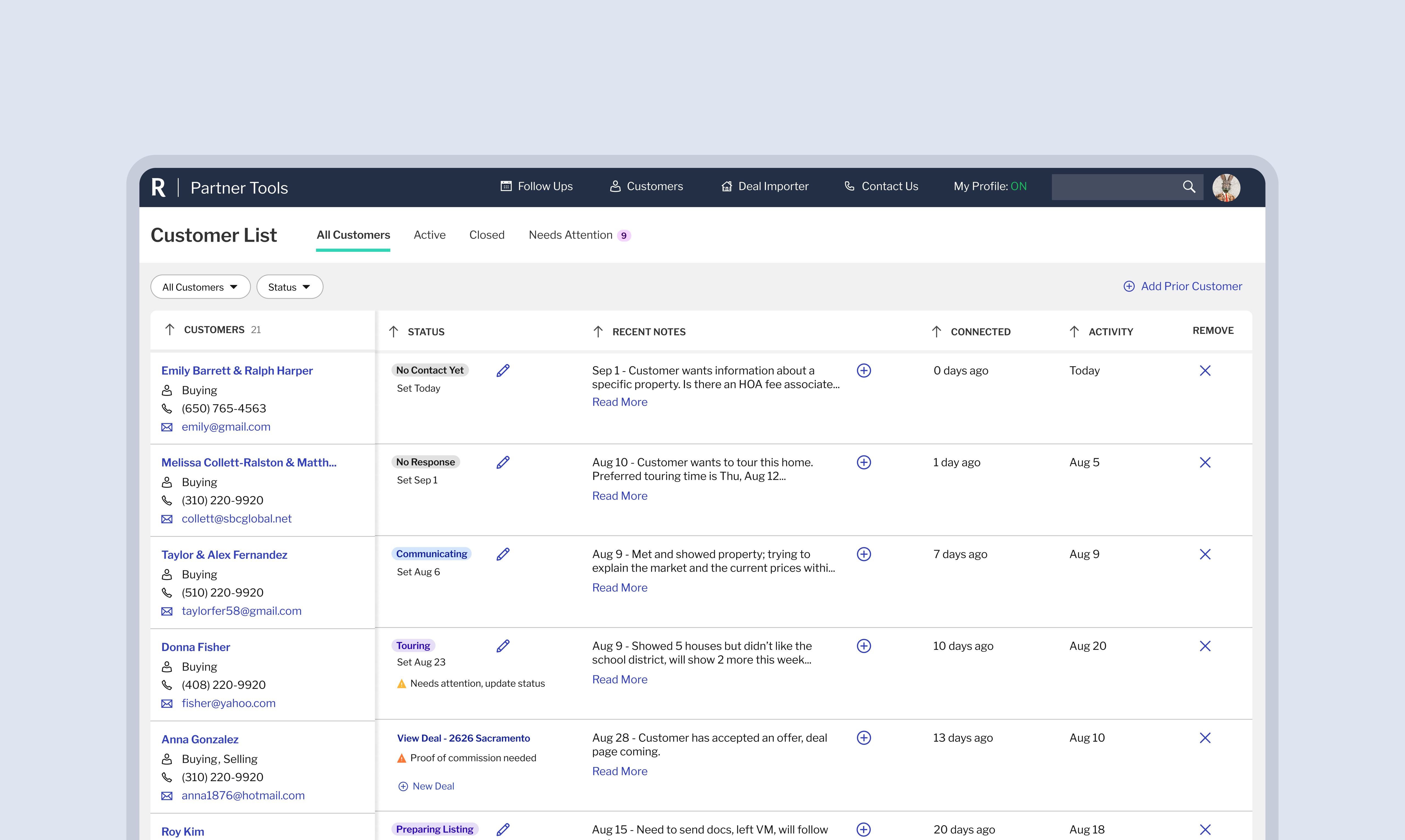Add a note for Taylor & Alex Fernandez
The height and width of the screenshot is (840, 1405).
(x=864, y=554)
